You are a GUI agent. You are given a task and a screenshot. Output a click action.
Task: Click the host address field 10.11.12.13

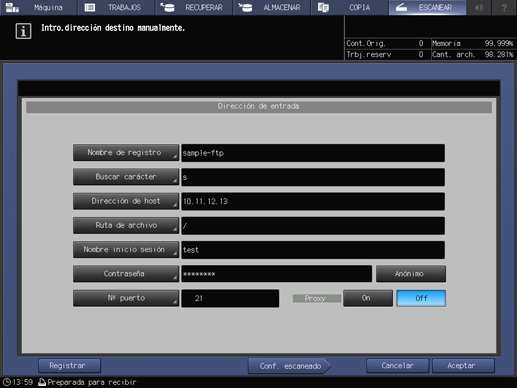point(313,201)
